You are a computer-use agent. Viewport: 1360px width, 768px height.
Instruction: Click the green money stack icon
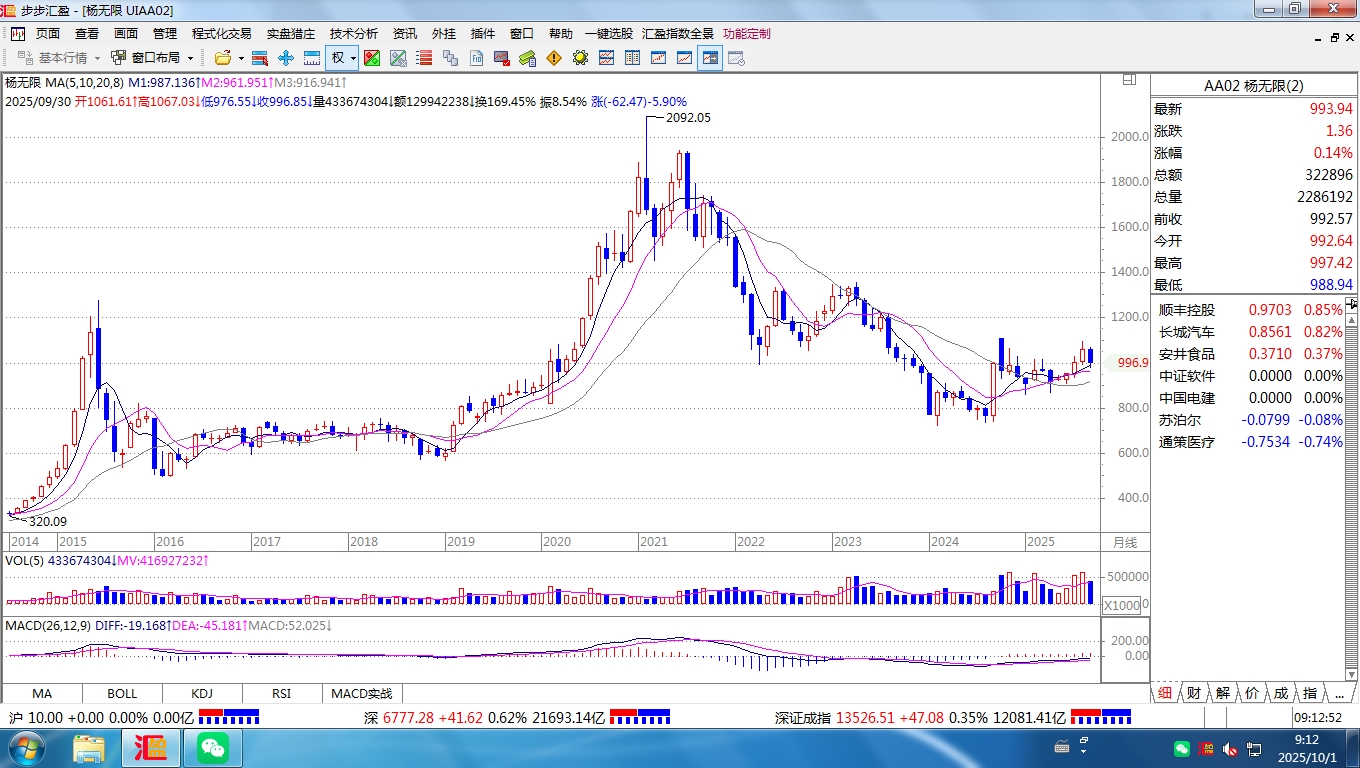[x=528, y=58]
